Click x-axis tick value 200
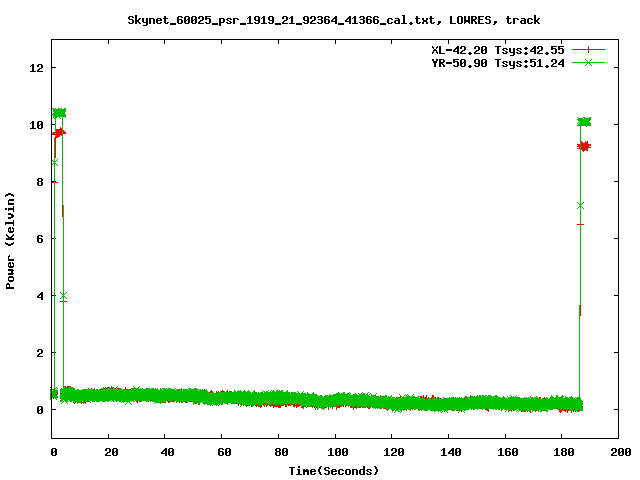This screenshot has height=480, width=640. (620, 452)
